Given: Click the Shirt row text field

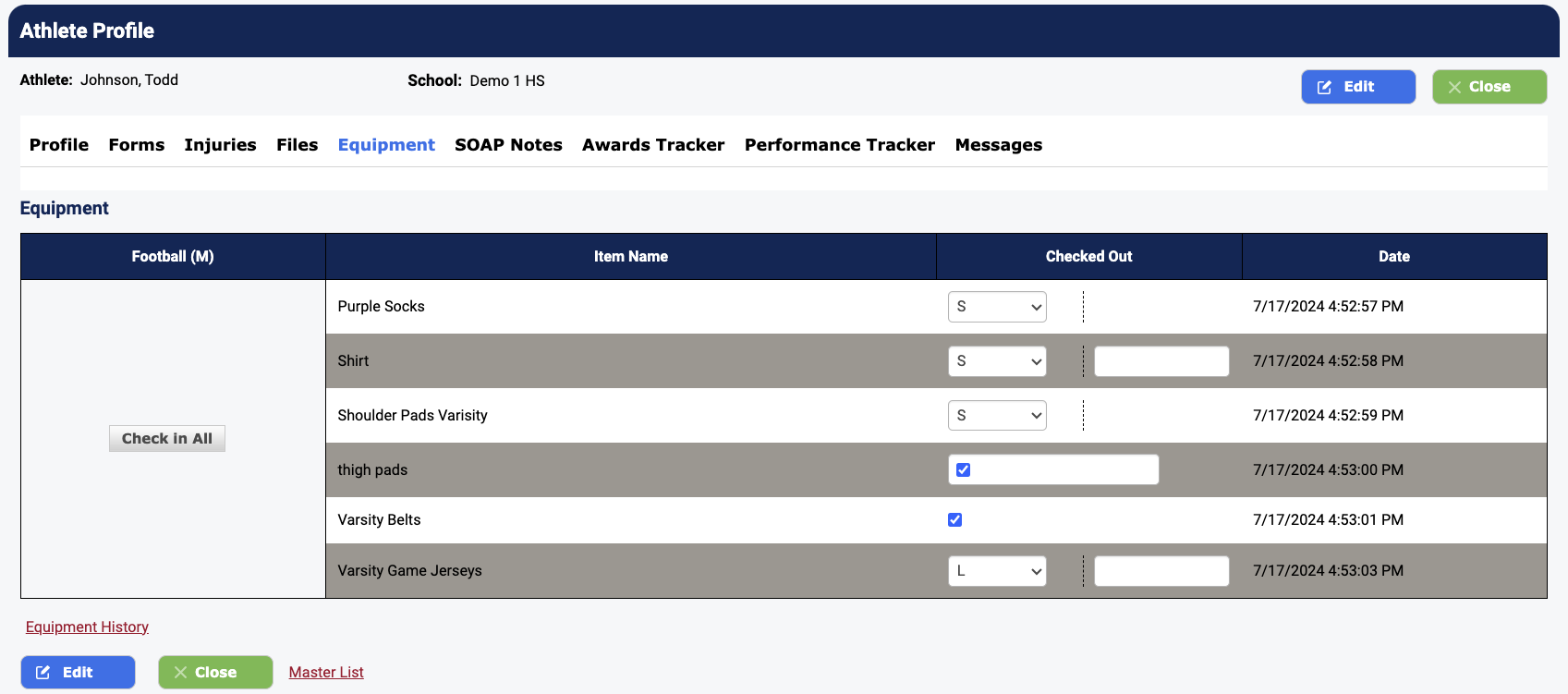Looking at the screenshot, I should click(1161, 361).
